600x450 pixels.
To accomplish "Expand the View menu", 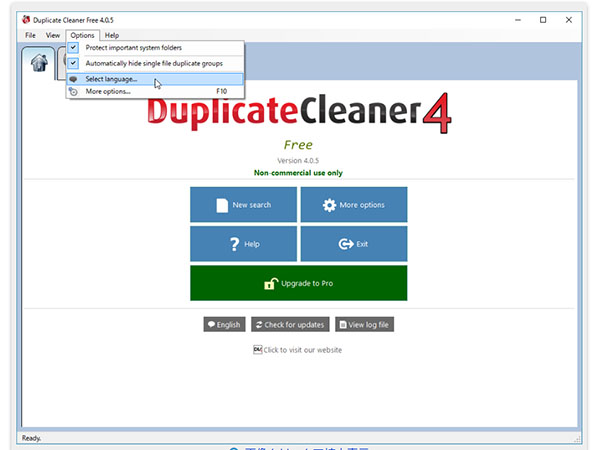I will click(52, 35).
